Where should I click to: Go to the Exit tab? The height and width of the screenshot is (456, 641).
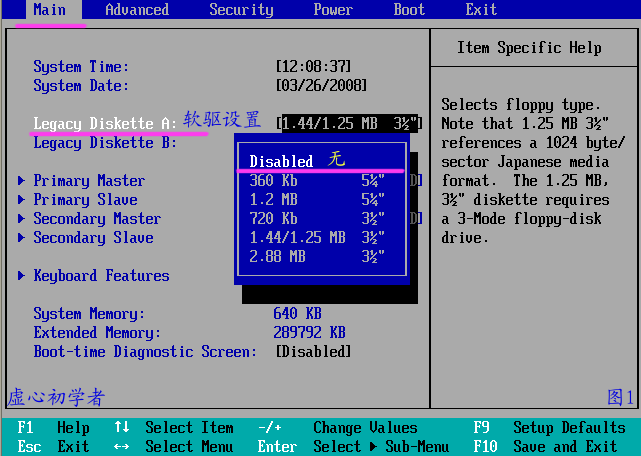click(481, 10)
